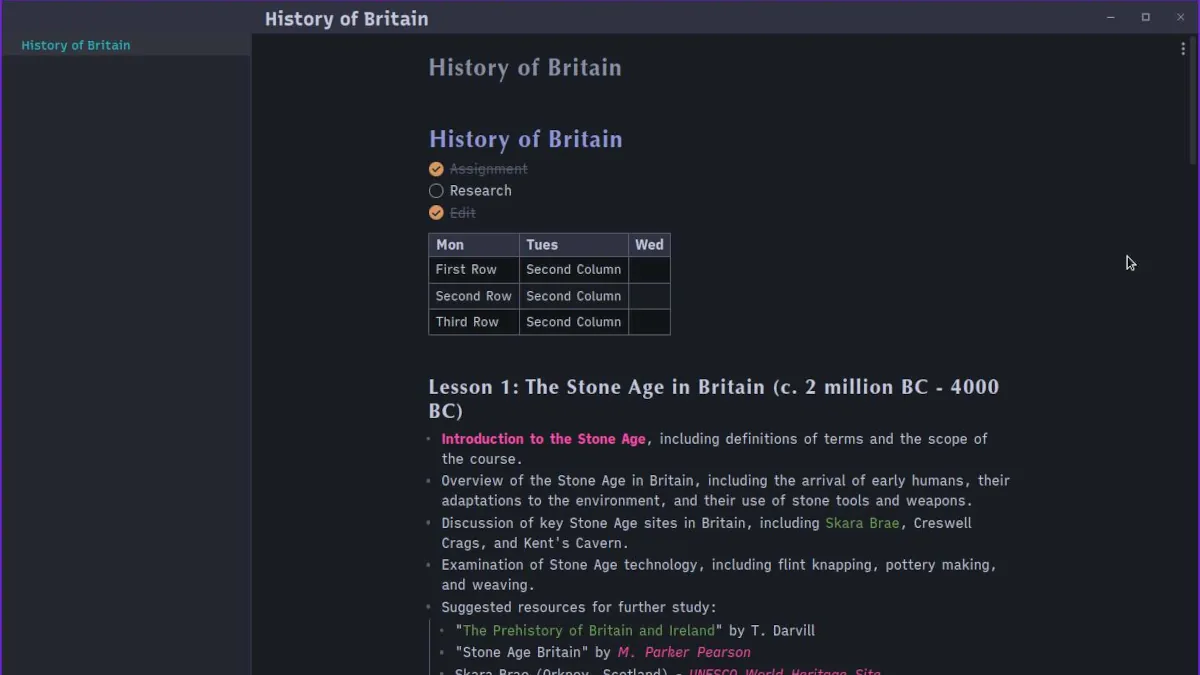Select the Mon table header cell
The image size is (1200, 675).
474,245
